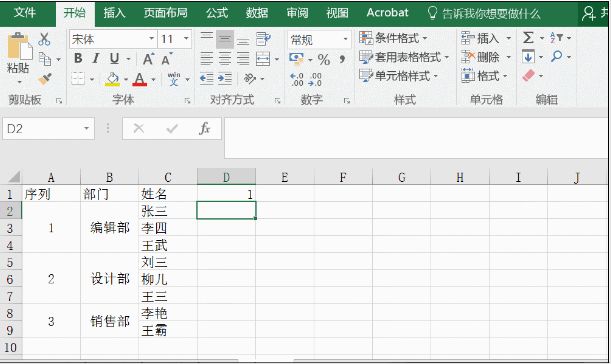Switch to 数据 data tab
The image size is (611, 364).
[257, 13]
